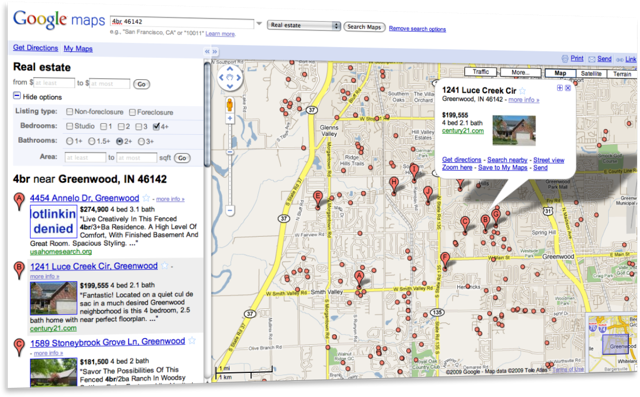Pan the map right with the arrow control
640x397 pixels.
pyautogui.click(x=238, y=77)
